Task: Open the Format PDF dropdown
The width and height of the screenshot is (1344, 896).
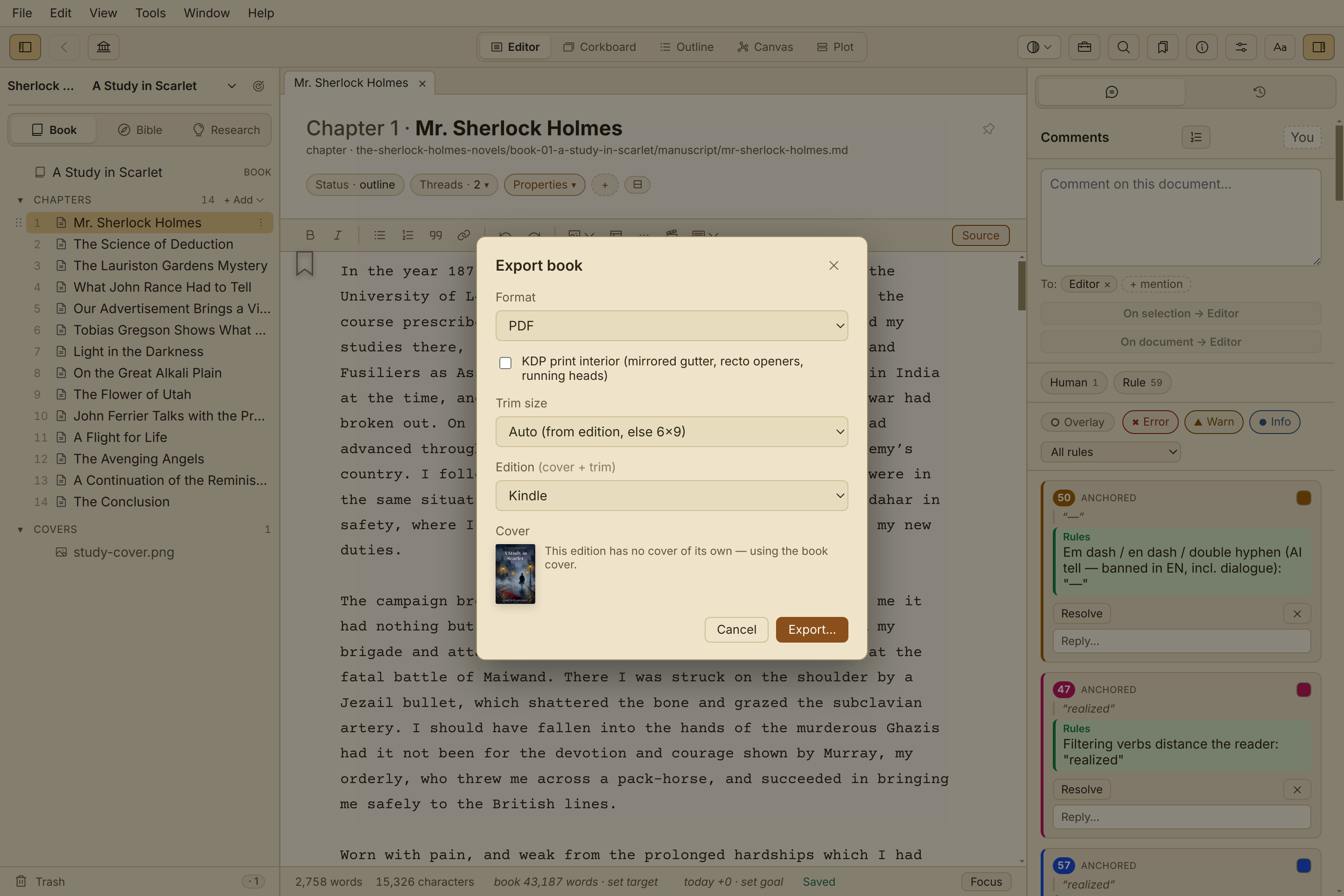Action: [672, 326]
